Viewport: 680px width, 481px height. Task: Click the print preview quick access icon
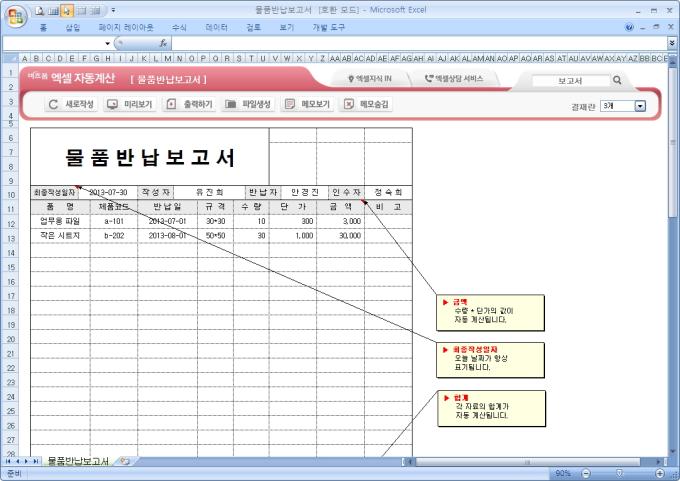pos(40,11)
